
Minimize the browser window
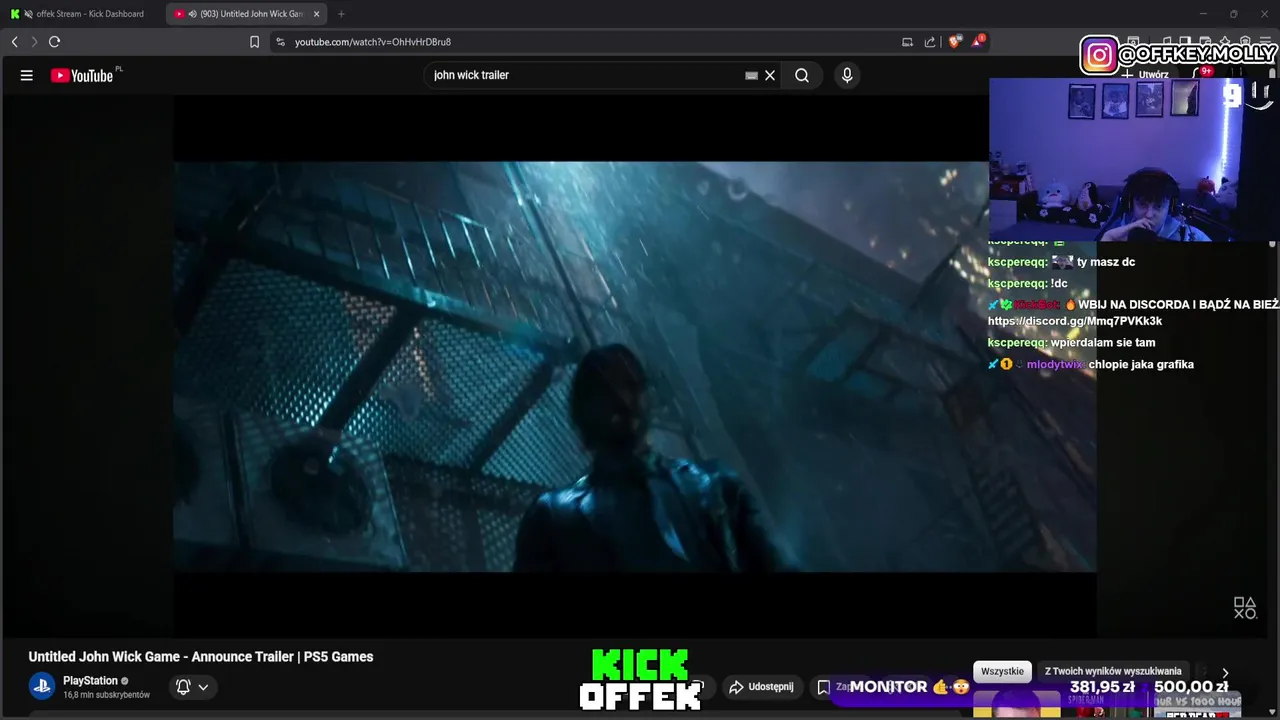pos(1203,14)
